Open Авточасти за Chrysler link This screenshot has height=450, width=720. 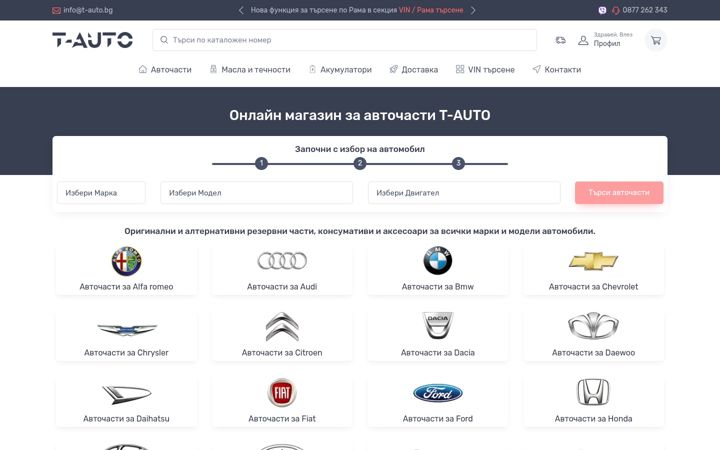click(126, 353)
